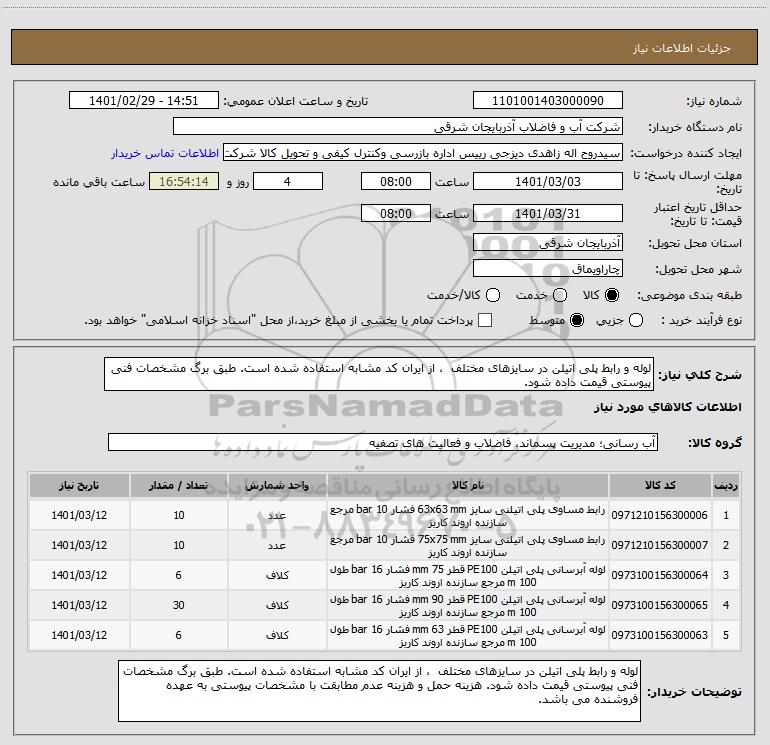Select product code 0973100156300064
770x745 pixels.
(x=660, y=575)
